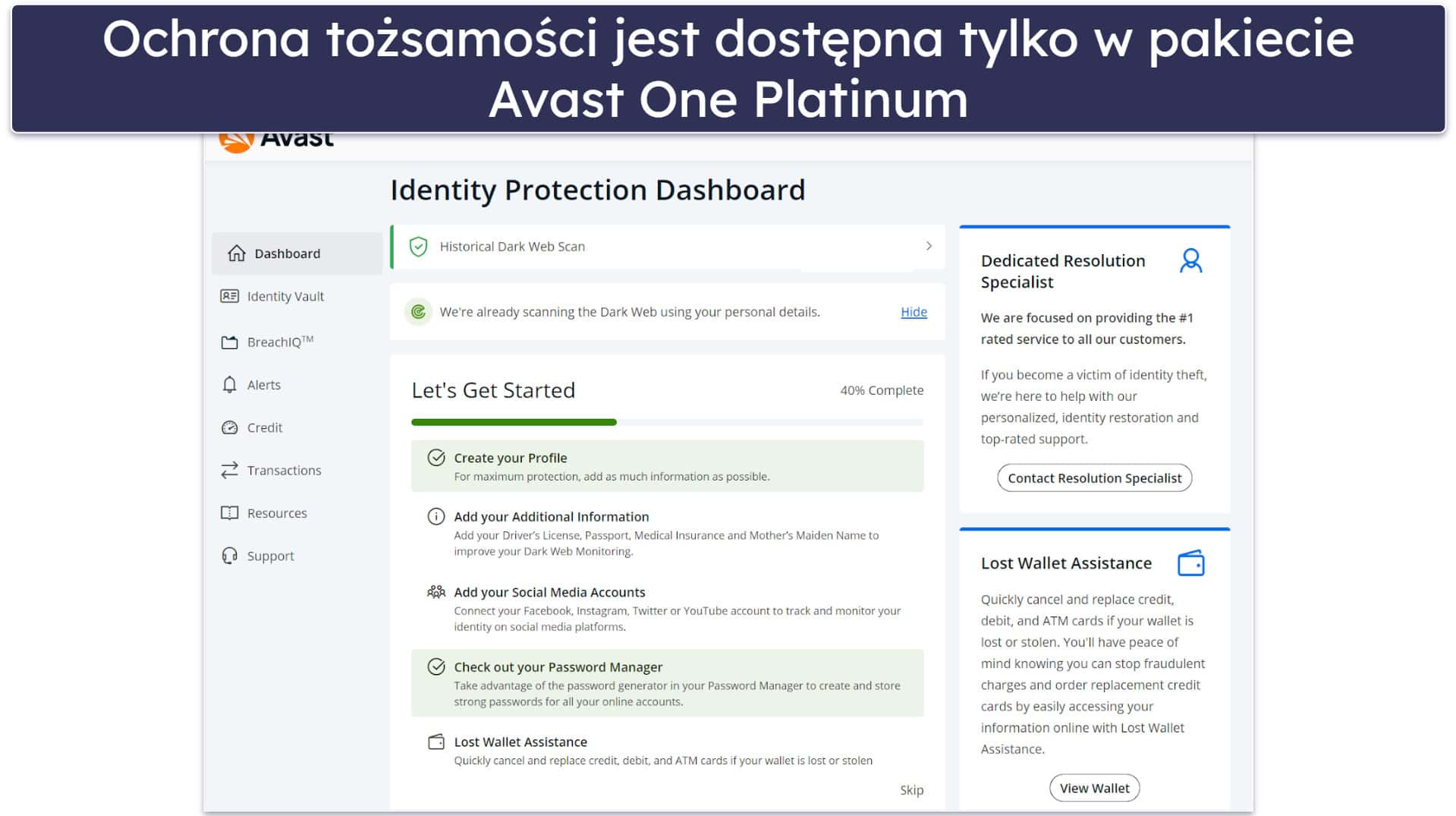This screenshot has height=816, width=1456.
Task: Click the green scanning radar icon
Action: (418, 312)
